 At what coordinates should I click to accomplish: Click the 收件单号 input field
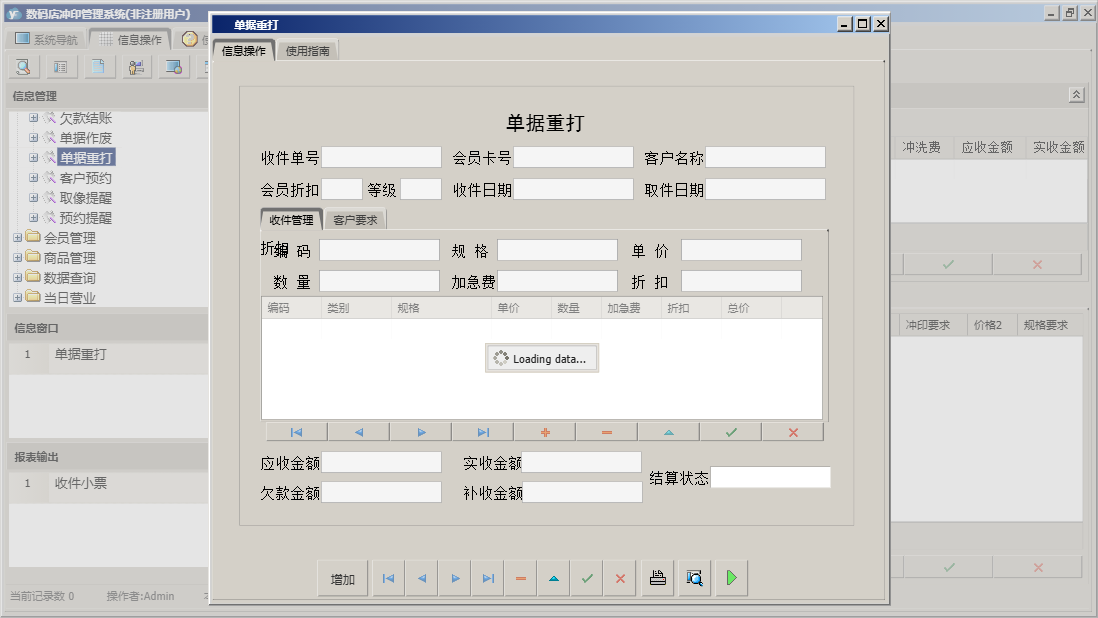382,157
